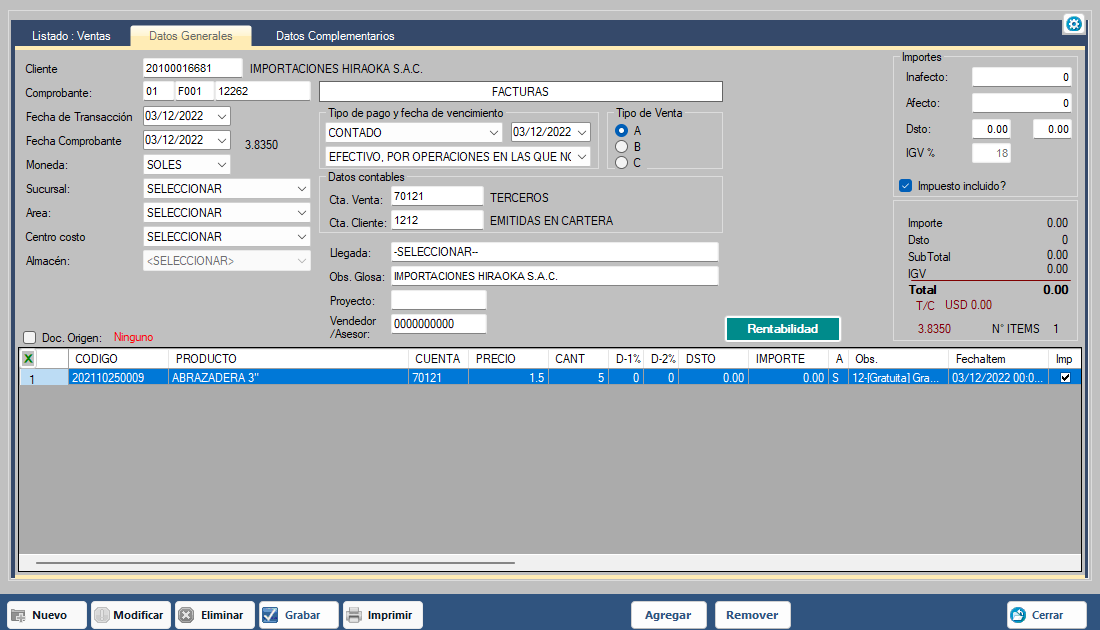Click the comprobante series F001 field
Viewport: 1100px width, 630px height.
coord(194,91)
